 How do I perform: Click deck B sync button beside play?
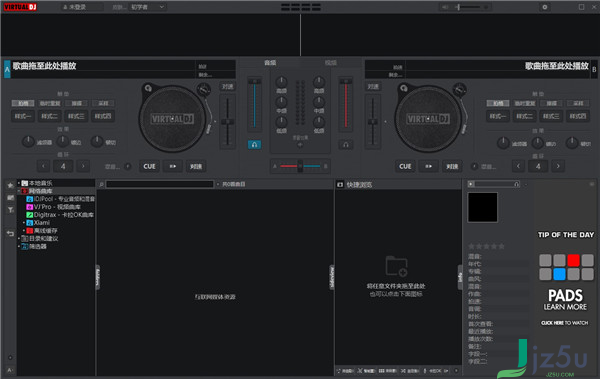coord(452,166)
